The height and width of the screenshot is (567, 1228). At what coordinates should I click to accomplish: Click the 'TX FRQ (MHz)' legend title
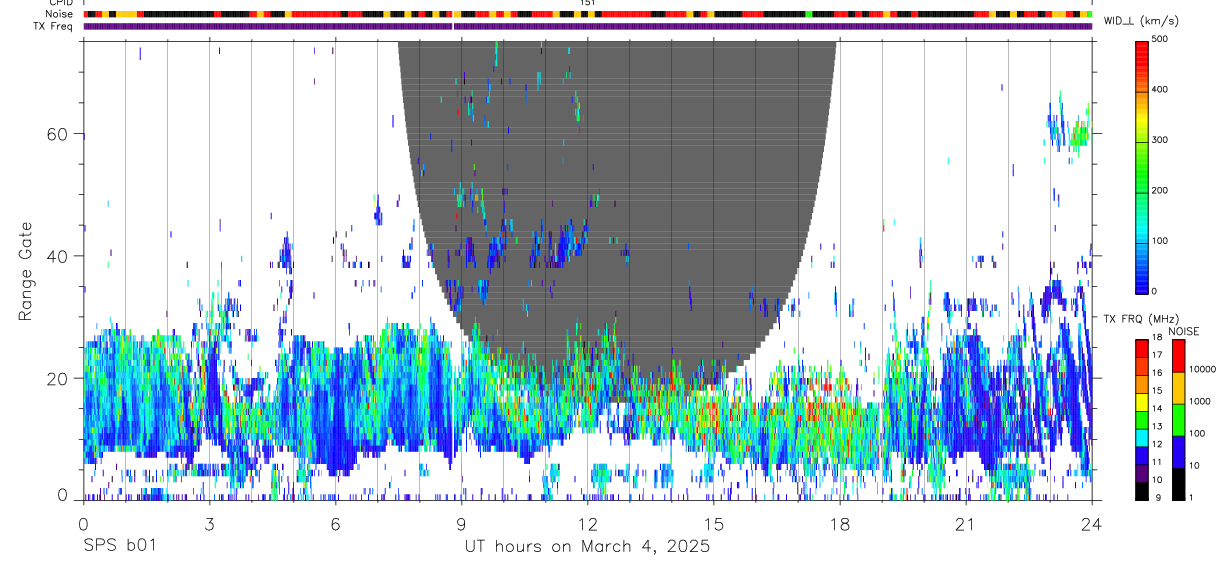1144,319
